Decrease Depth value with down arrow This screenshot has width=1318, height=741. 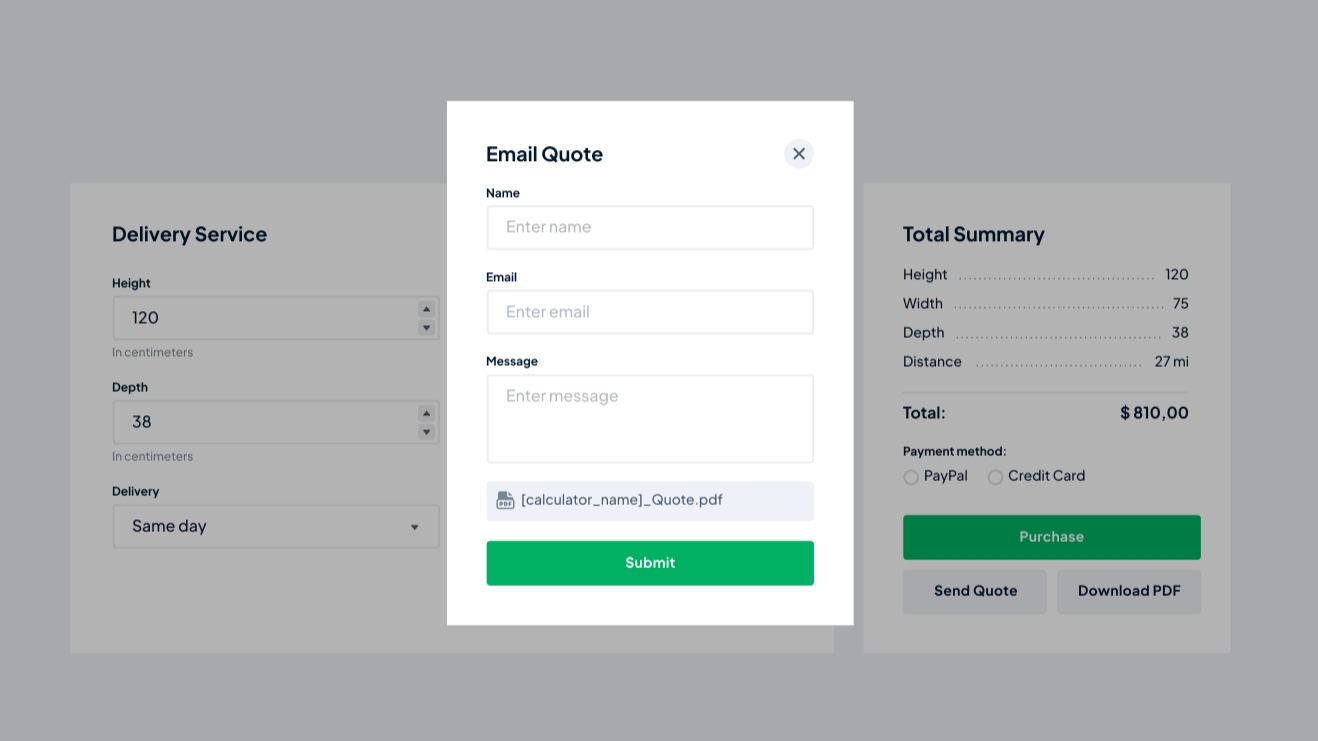pyautogui.click(x=426, y=432)
